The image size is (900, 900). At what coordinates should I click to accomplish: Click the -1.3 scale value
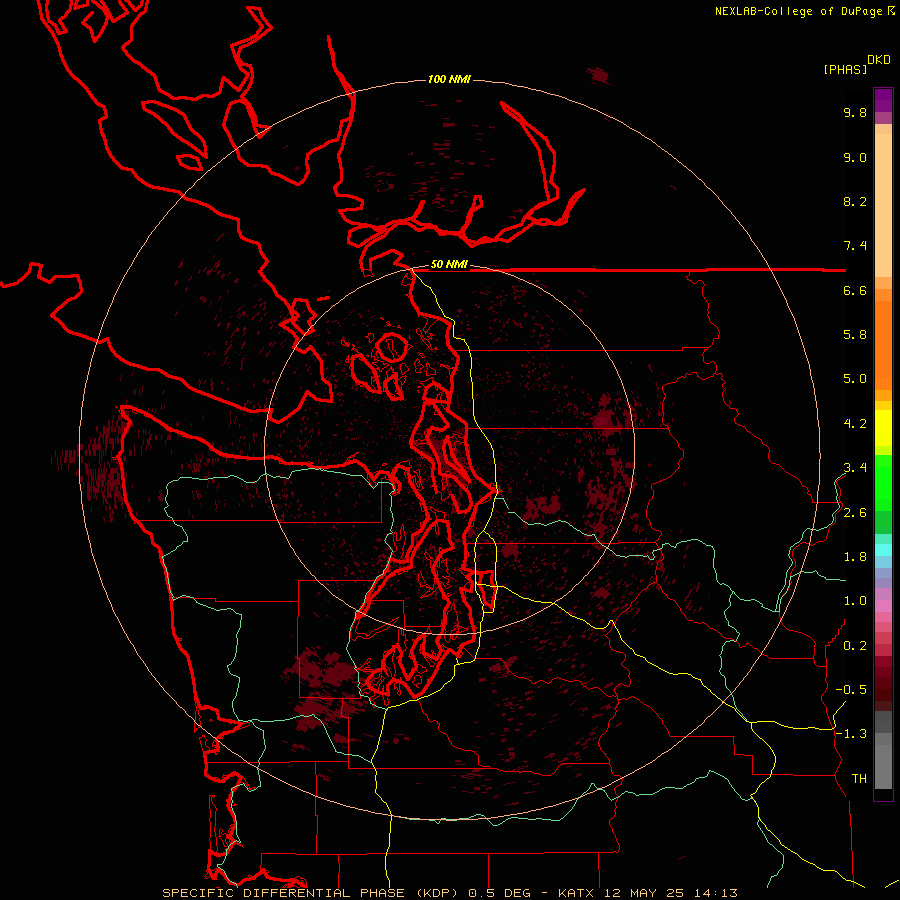point(851,734)
